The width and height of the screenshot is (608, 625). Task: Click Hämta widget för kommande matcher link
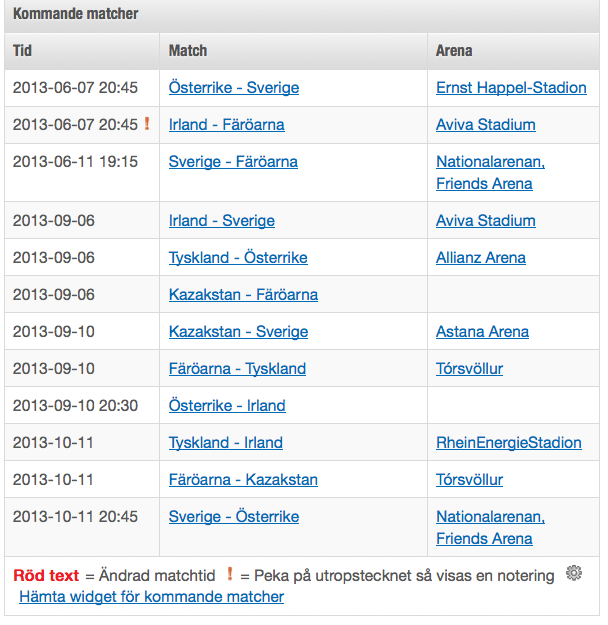151,597
